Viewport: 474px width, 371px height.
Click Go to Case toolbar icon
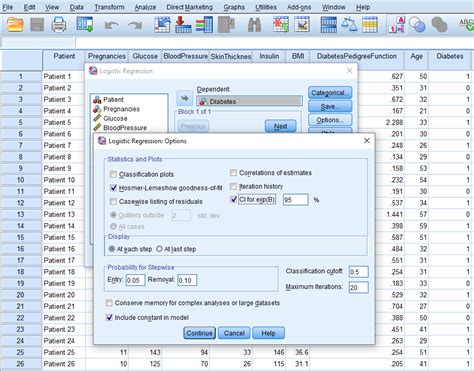tap(162, 25)
